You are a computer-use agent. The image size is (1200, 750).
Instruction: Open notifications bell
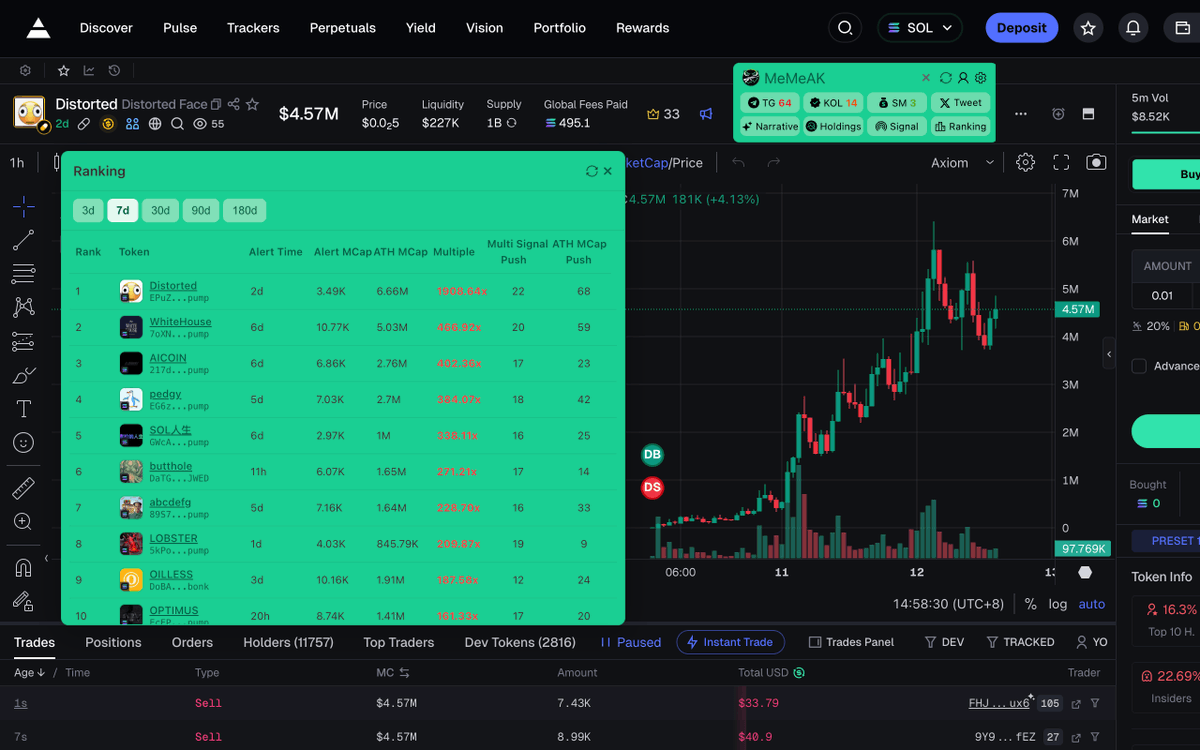click(x=1133, y=28)
